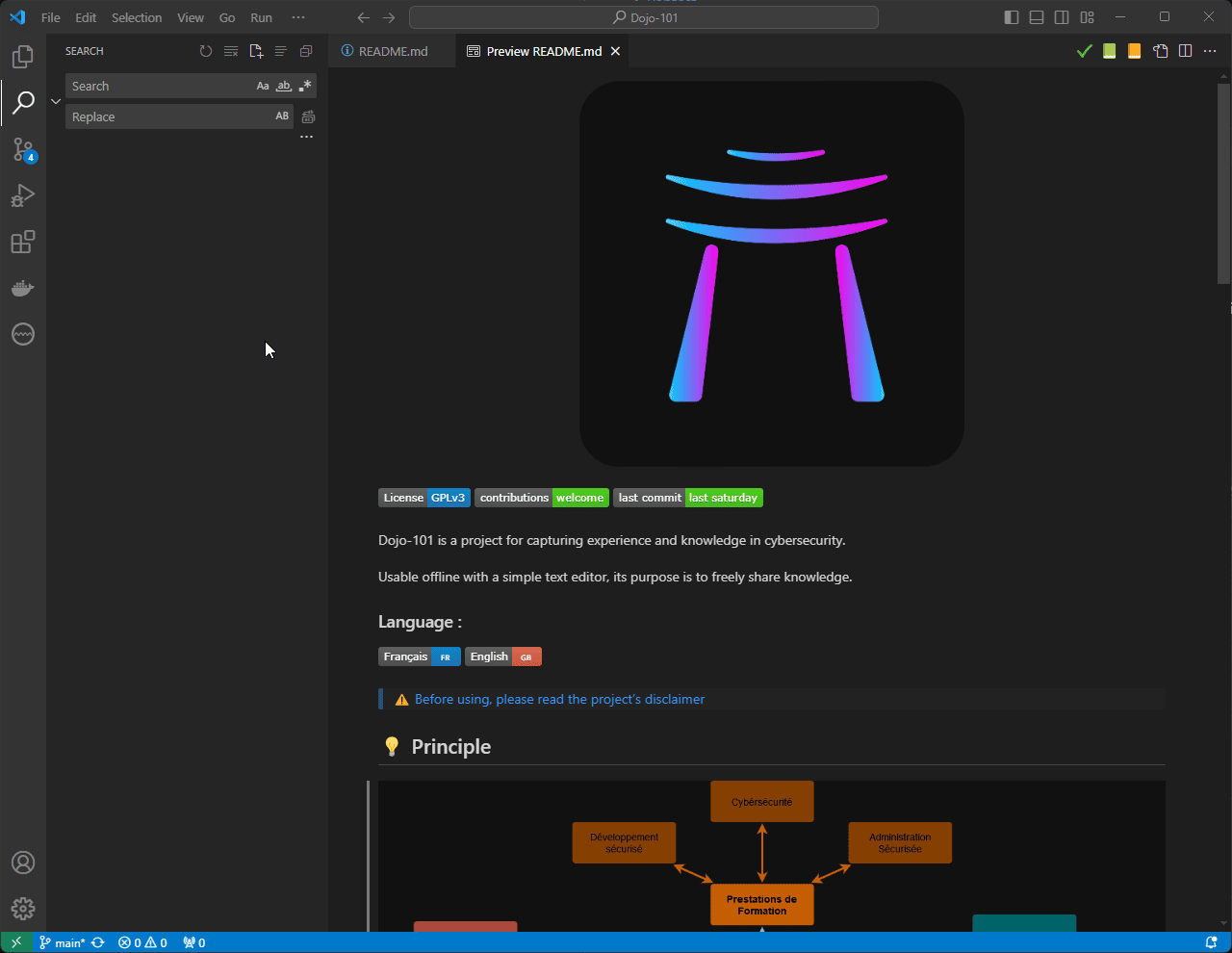Toggle Preserve Case in replace
Screen dimensions: 1232x953
pyautogui.click(x=282, y=116)
